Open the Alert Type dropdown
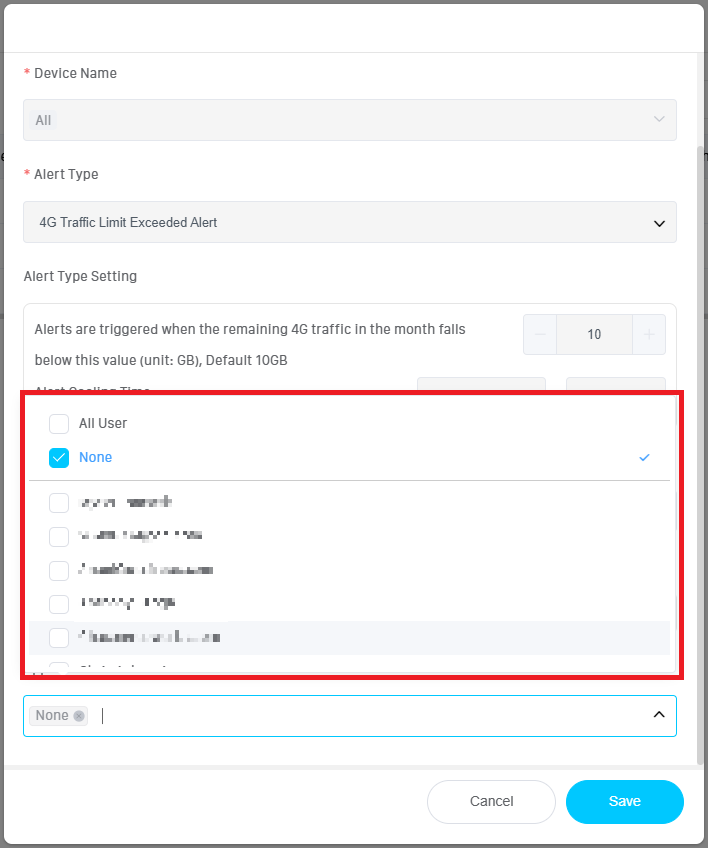Image resolution: width=708 pixels, height=848 pixels. coord(349,222)
